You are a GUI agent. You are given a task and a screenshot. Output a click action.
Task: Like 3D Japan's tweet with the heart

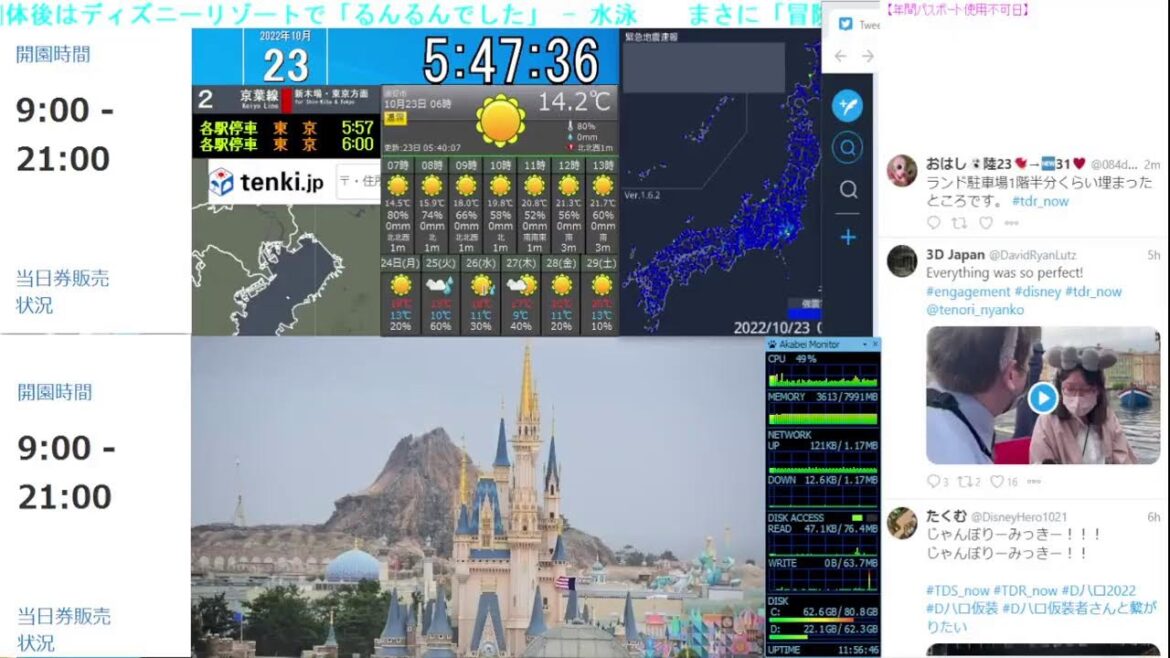(x=998, y=480)
